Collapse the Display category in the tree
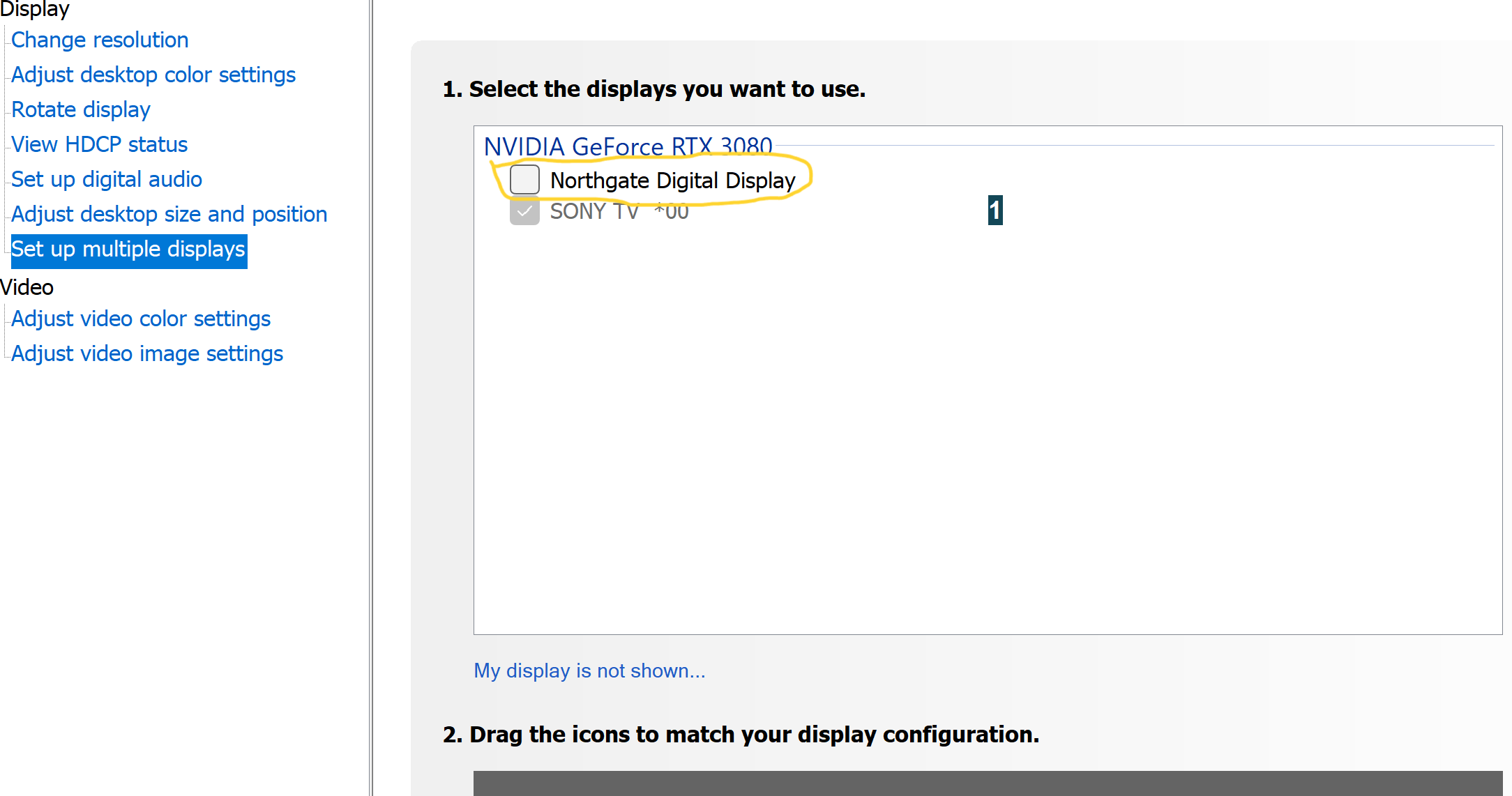The image size is (1512, 796). (35, 10)
